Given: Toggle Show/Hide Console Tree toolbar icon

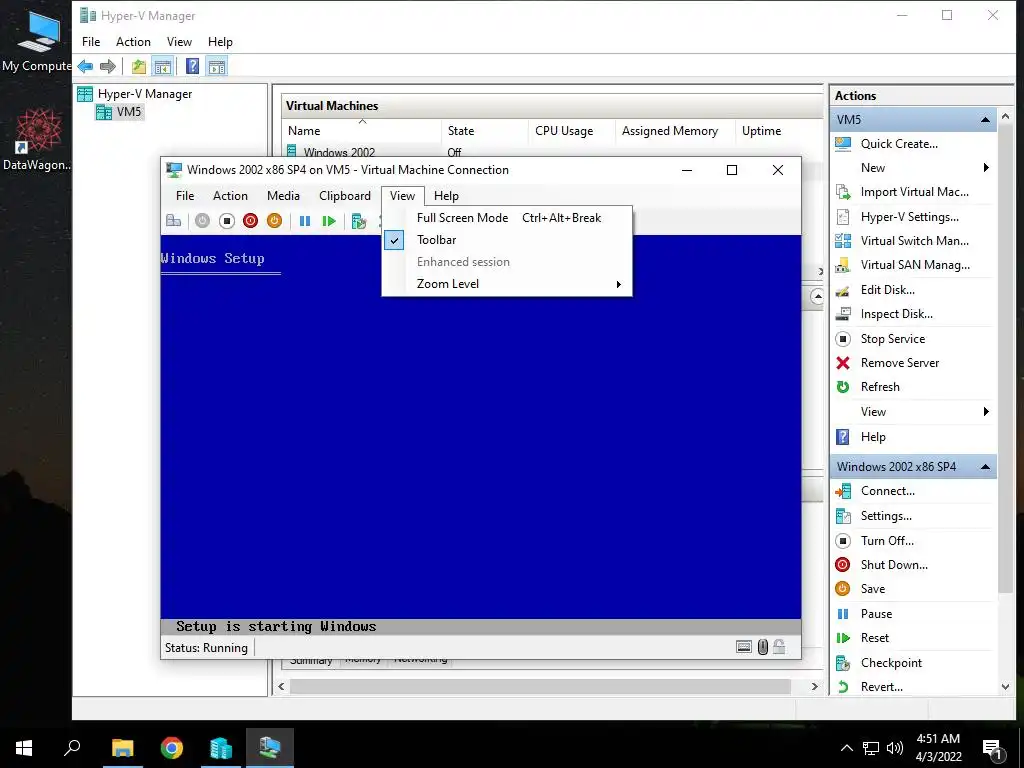Looking at the screenshot, I should (x=162, y=66).
